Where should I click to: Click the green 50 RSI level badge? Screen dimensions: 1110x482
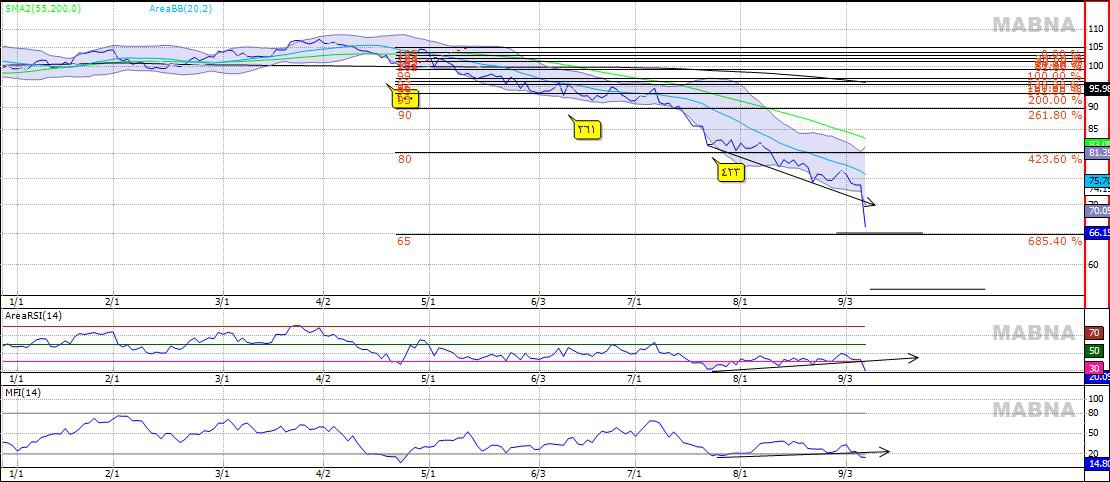coord(1094,351)
